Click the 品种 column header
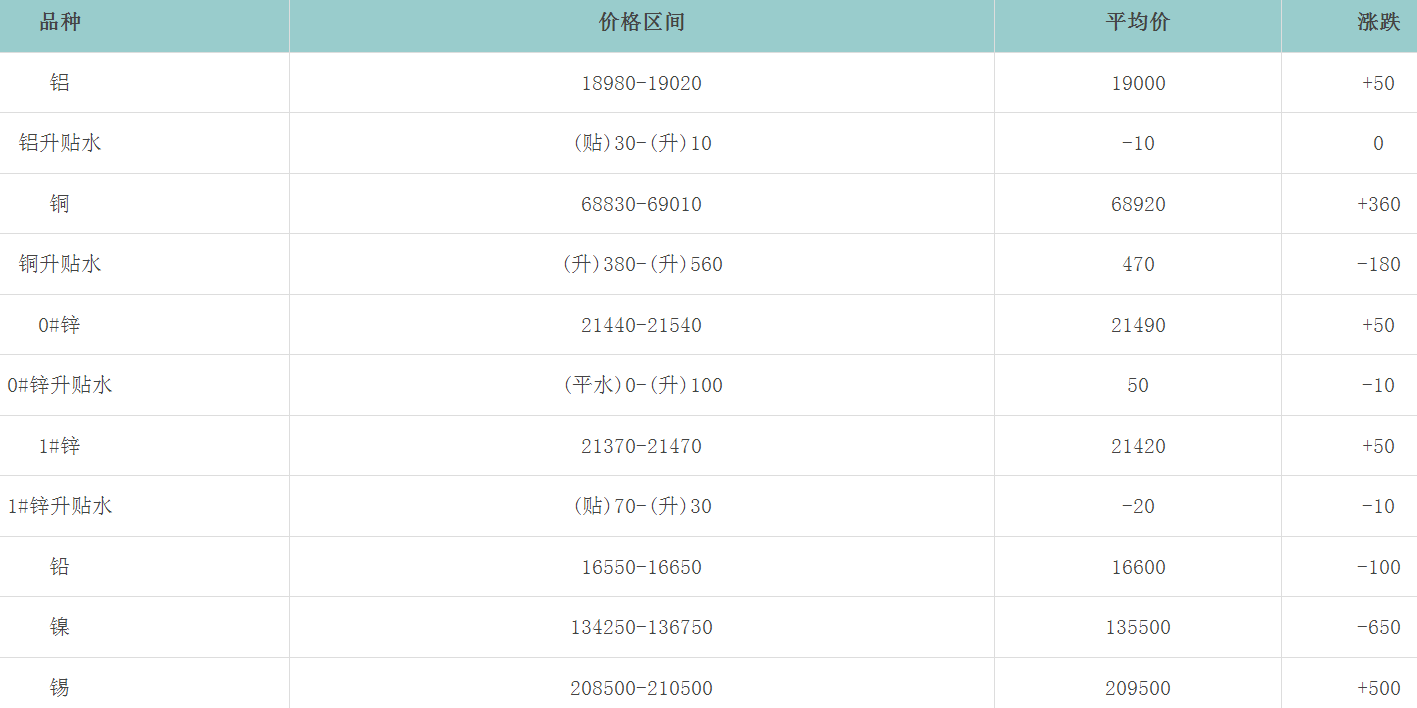1417x708 pixels. [x=60, y=23]
